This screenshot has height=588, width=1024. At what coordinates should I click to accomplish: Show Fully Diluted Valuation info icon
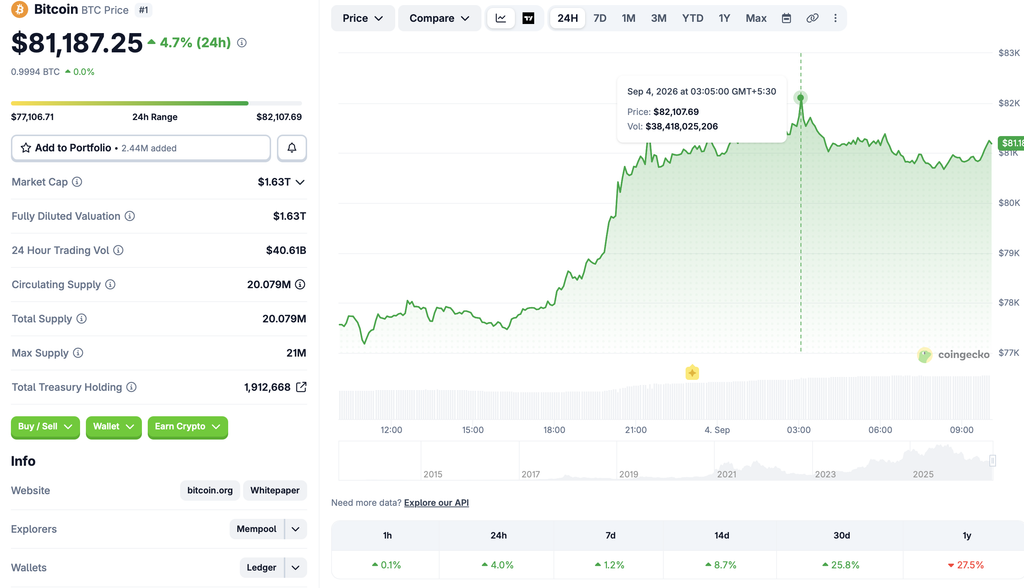[130, 216]
